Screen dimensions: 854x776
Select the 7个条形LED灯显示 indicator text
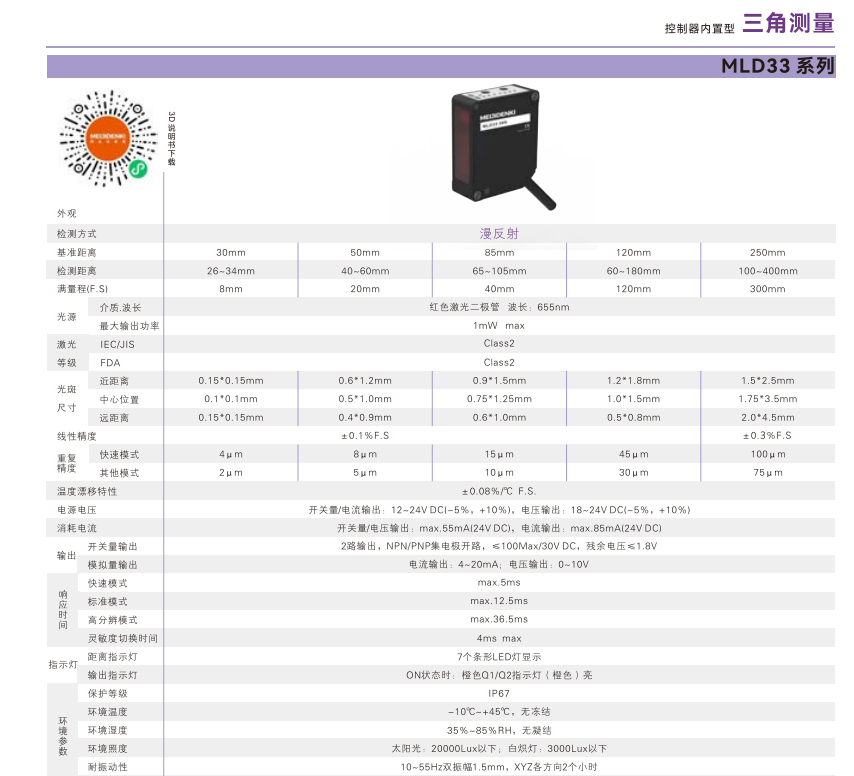point(499,657)
